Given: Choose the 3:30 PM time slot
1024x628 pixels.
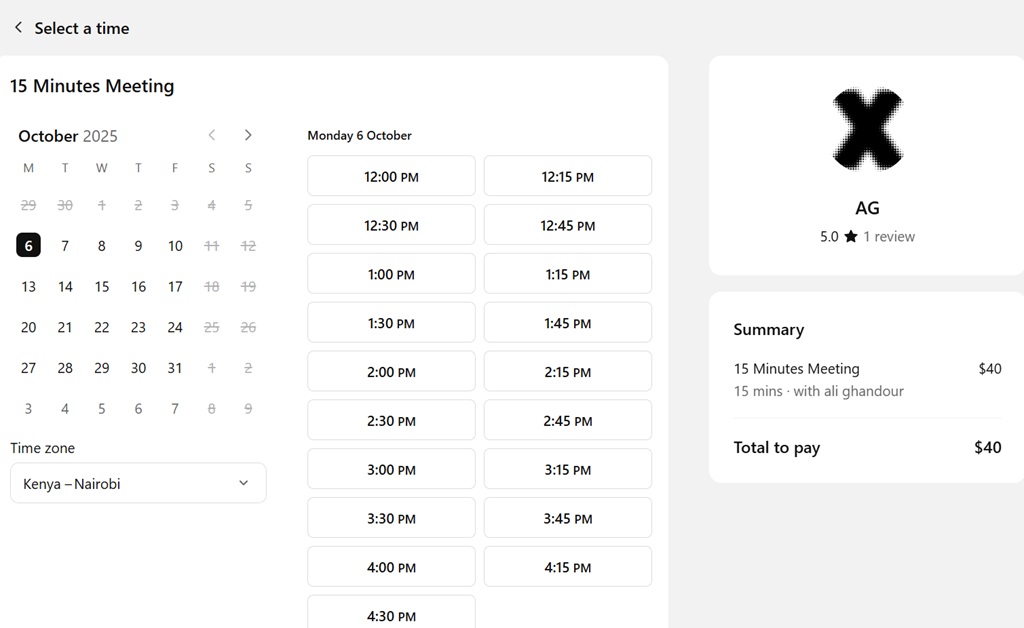Looking at the screenshot, I should pyautogui.click(x=390, y=517).
